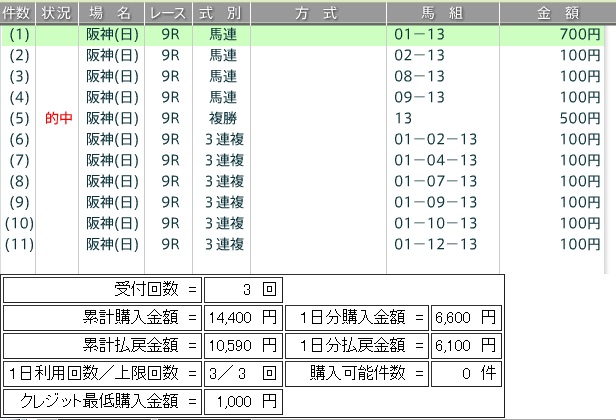Click the 14,400 円 cumulative purchase value
This screenshot has height=420, width=616.
click(x=243, y=317)
